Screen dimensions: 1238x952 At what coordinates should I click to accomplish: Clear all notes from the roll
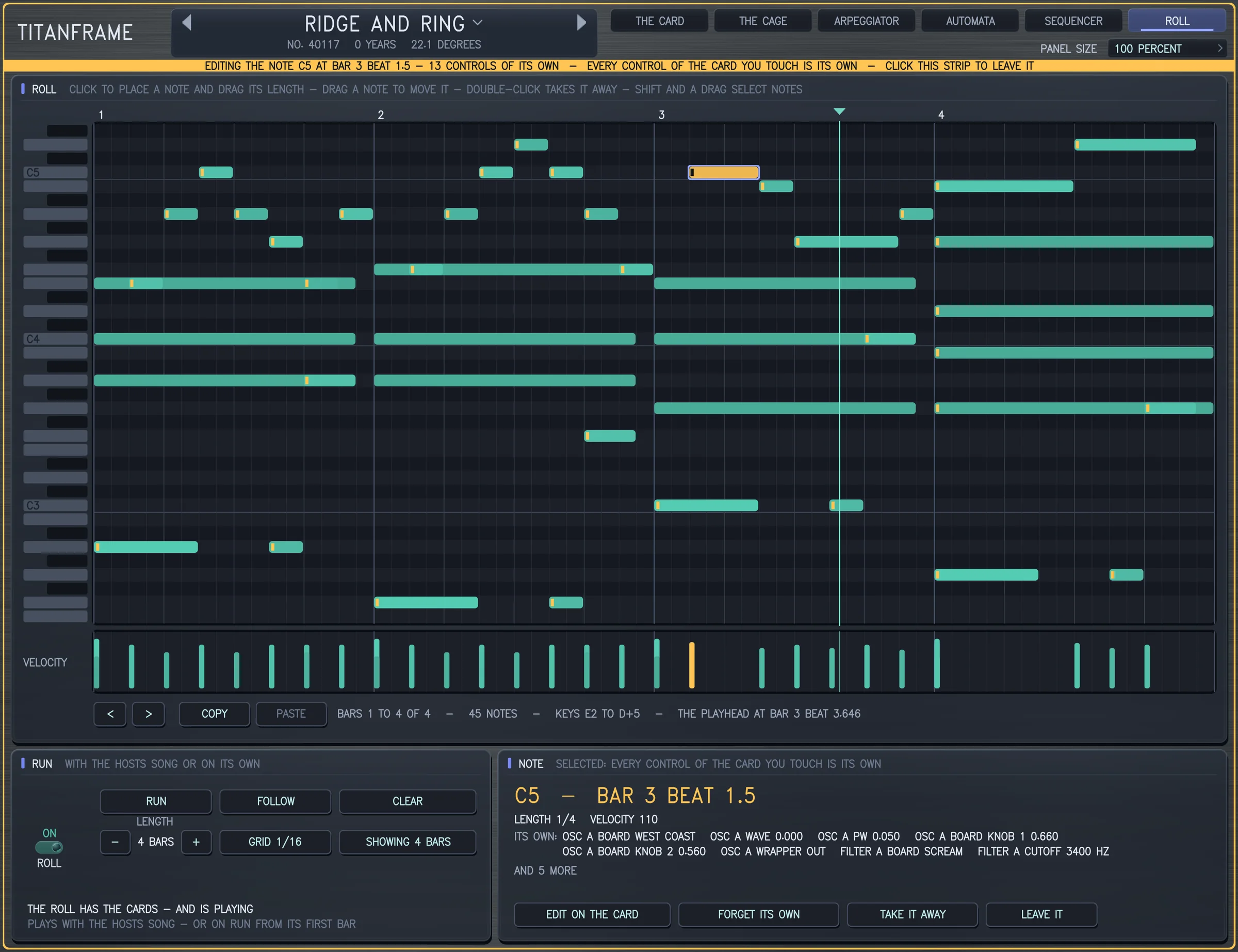pyautogui.click(x=407, y=801)
